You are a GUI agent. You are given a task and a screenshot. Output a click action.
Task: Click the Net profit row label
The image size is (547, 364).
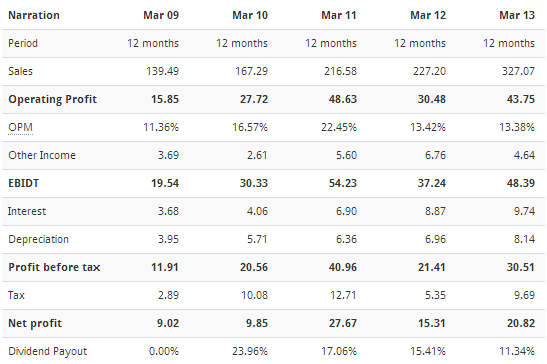(x=35, y=324)
